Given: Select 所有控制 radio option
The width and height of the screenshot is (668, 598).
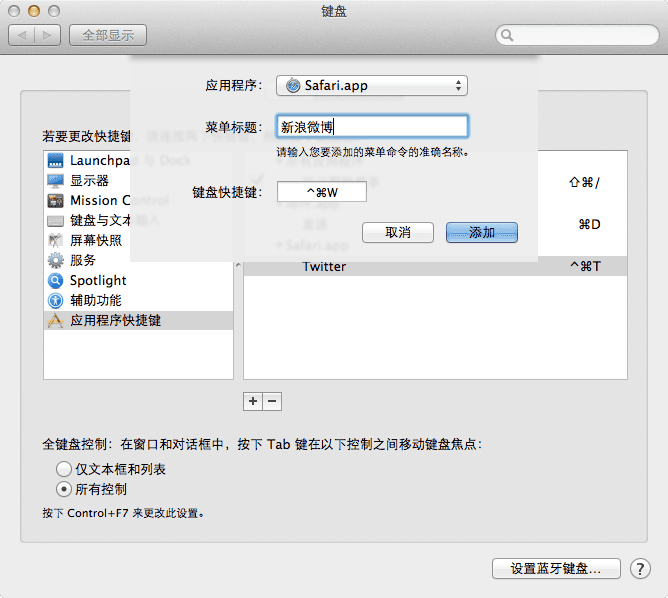Looking at the screenshot, I should pyautogui.click(x=63, y=489).
